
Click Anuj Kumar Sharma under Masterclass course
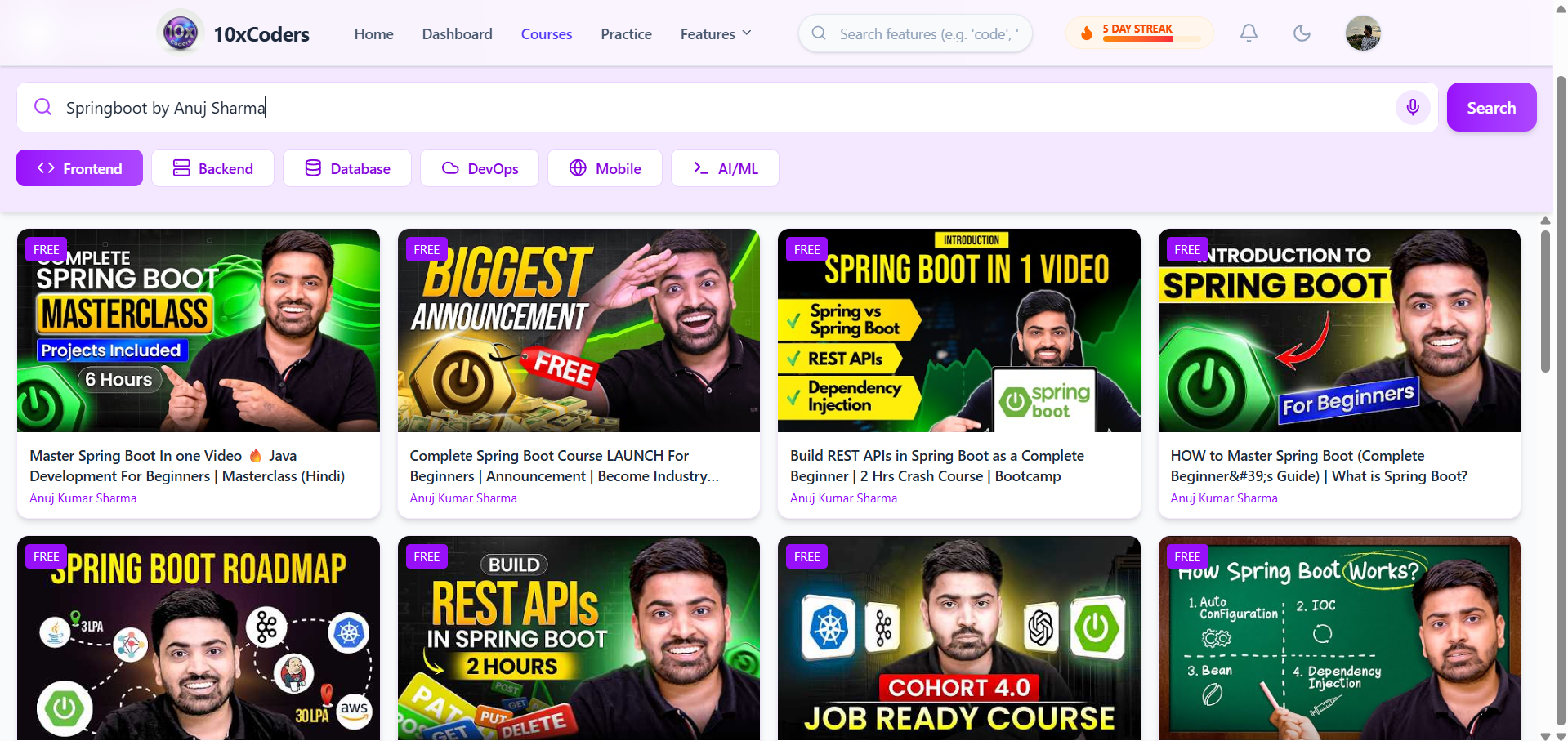click(x=83, y=498)
